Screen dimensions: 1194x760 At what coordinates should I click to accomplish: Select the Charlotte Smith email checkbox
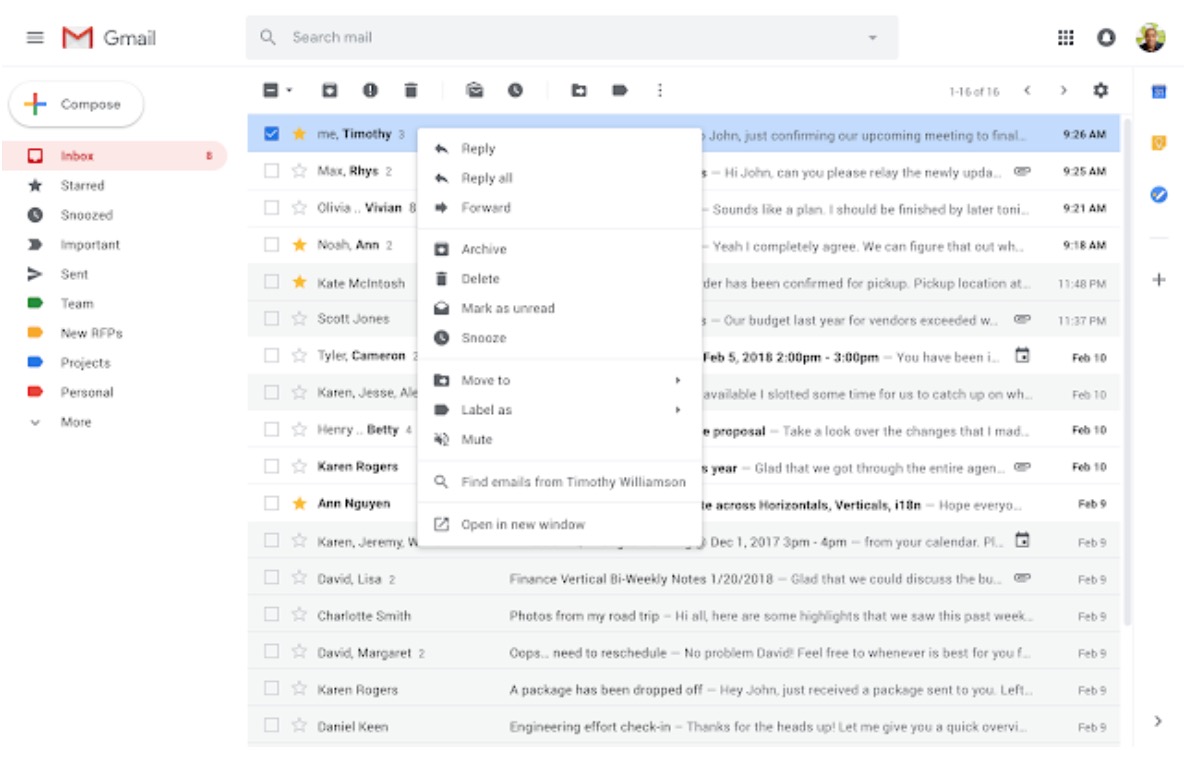[271, 615]
